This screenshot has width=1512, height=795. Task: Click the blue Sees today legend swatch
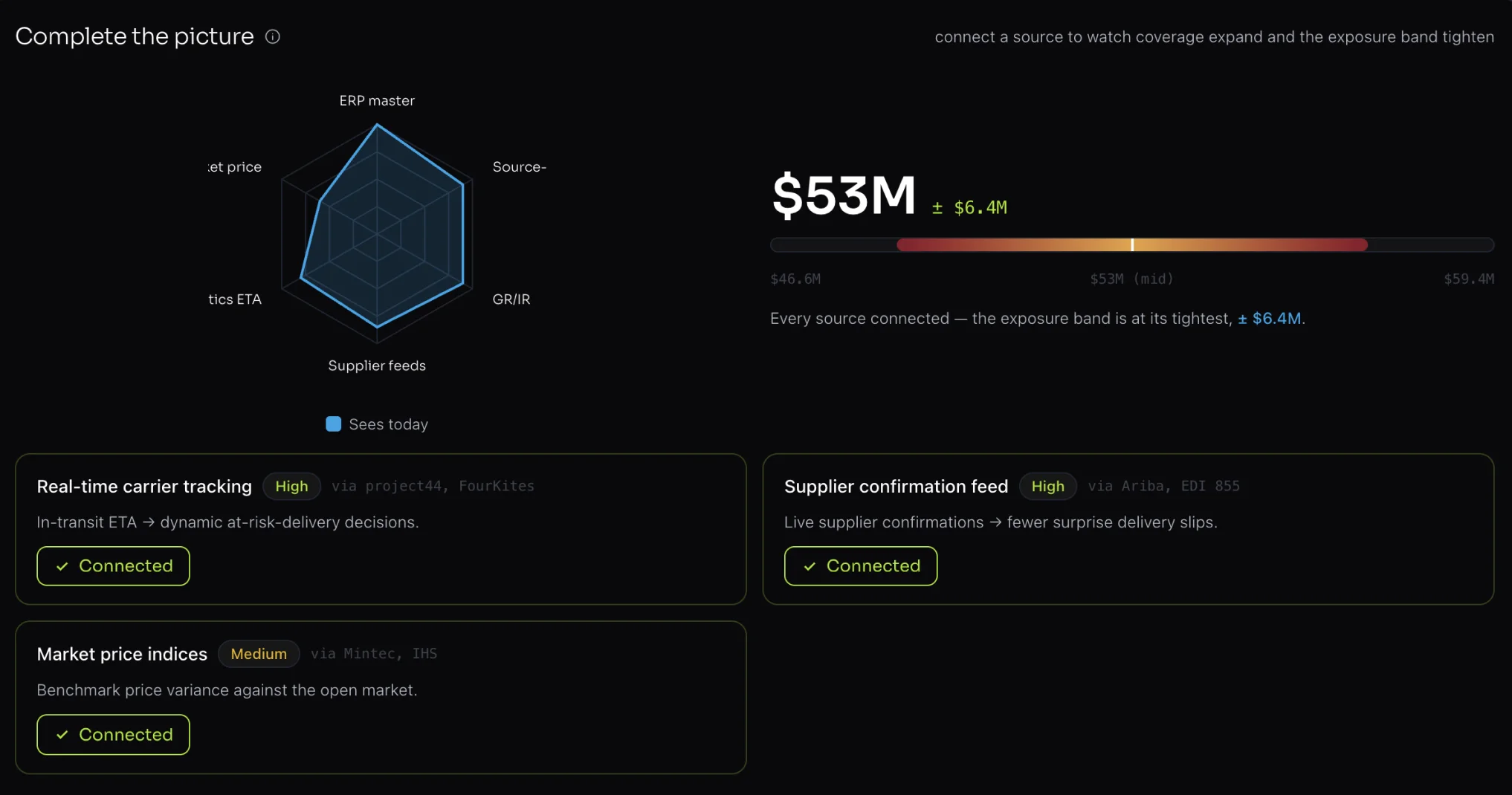point(334,424)
